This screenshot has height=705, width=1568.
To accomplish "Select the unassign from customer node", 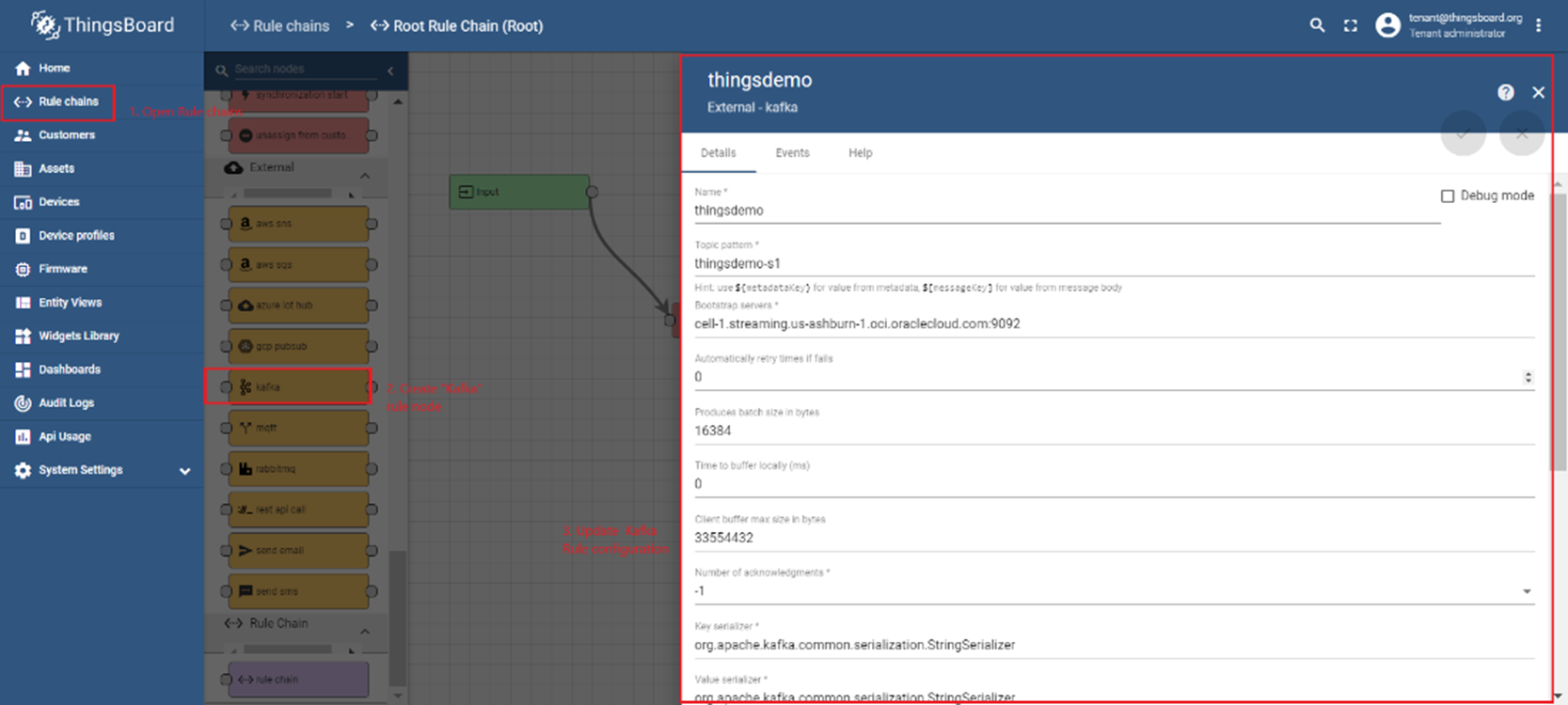I will [298, 135].
